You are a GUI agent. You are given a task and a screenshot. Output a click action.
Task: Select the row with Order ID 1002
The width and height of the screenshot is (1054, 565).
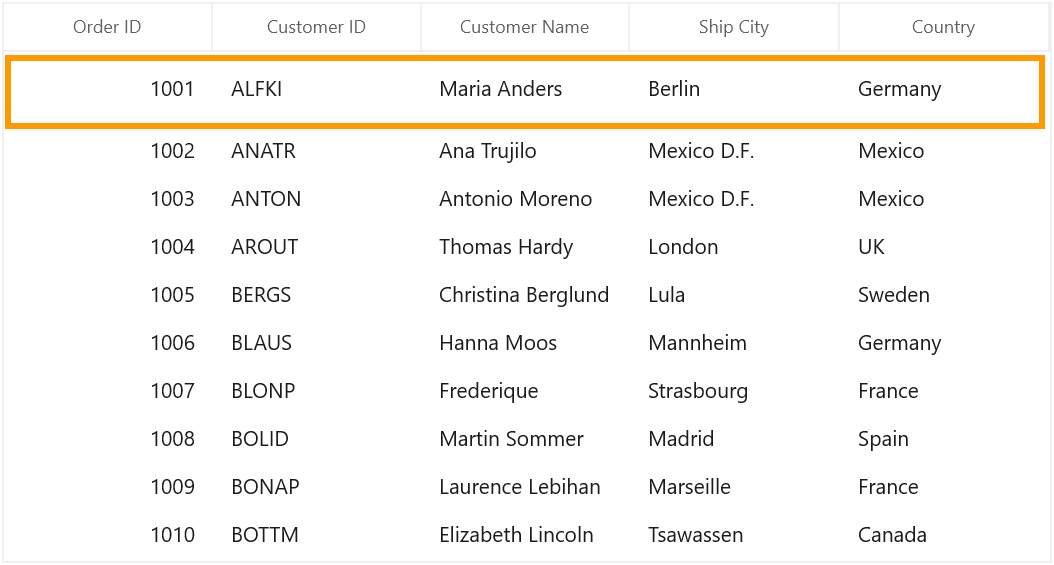pos(526,150)
